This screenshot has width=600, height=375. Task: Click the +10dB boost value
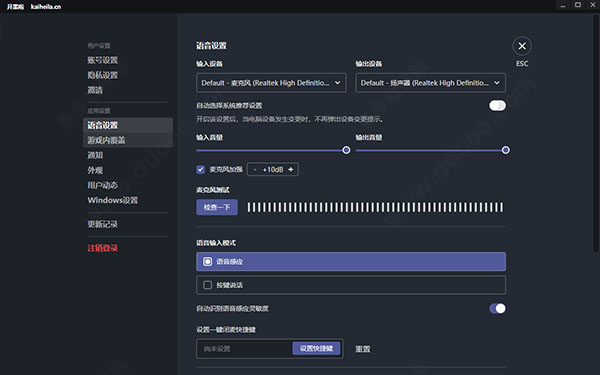click(x=273, y=170)
